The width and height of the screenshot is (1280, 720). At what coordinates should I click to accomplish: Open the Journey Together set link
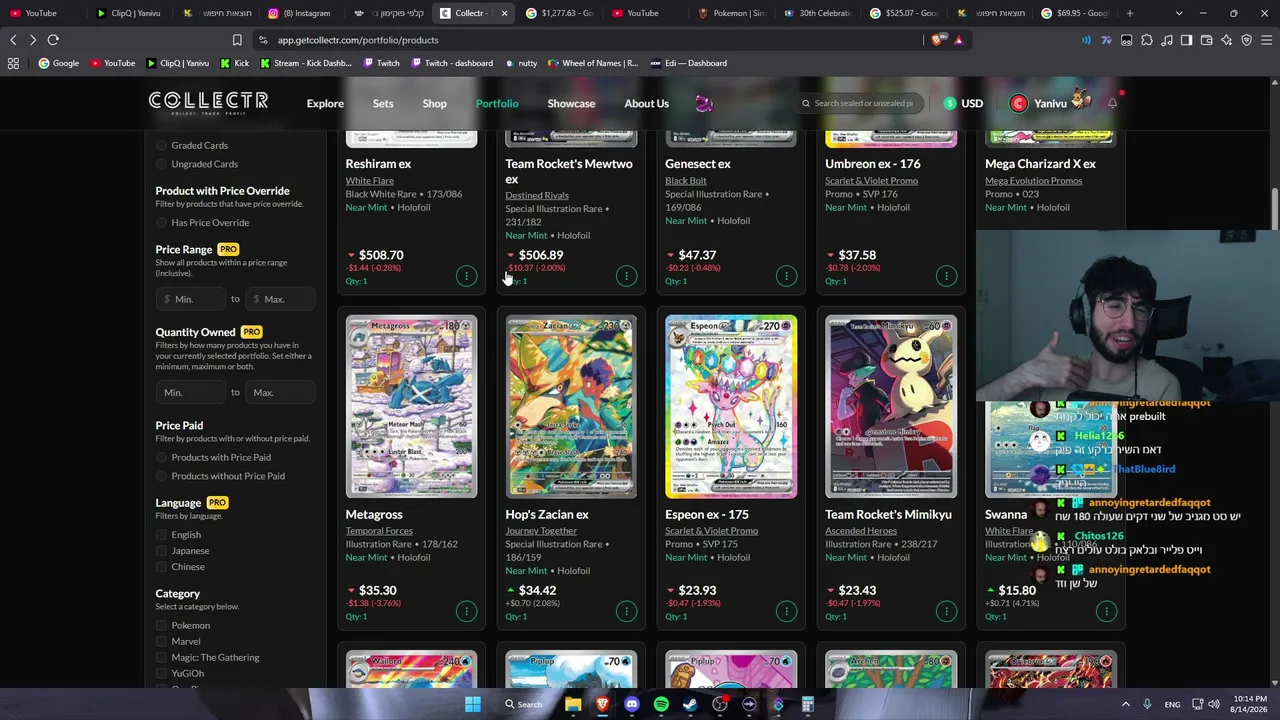coord(541,531)
